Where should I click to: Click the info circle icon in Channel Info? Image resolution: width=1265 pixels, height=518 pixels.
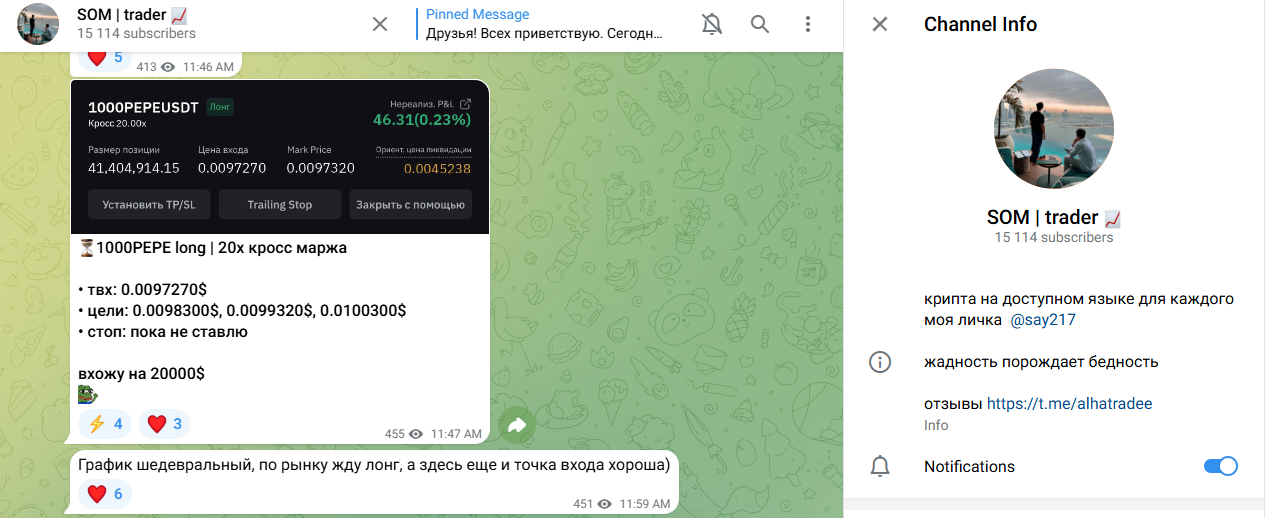click(880, 362)
